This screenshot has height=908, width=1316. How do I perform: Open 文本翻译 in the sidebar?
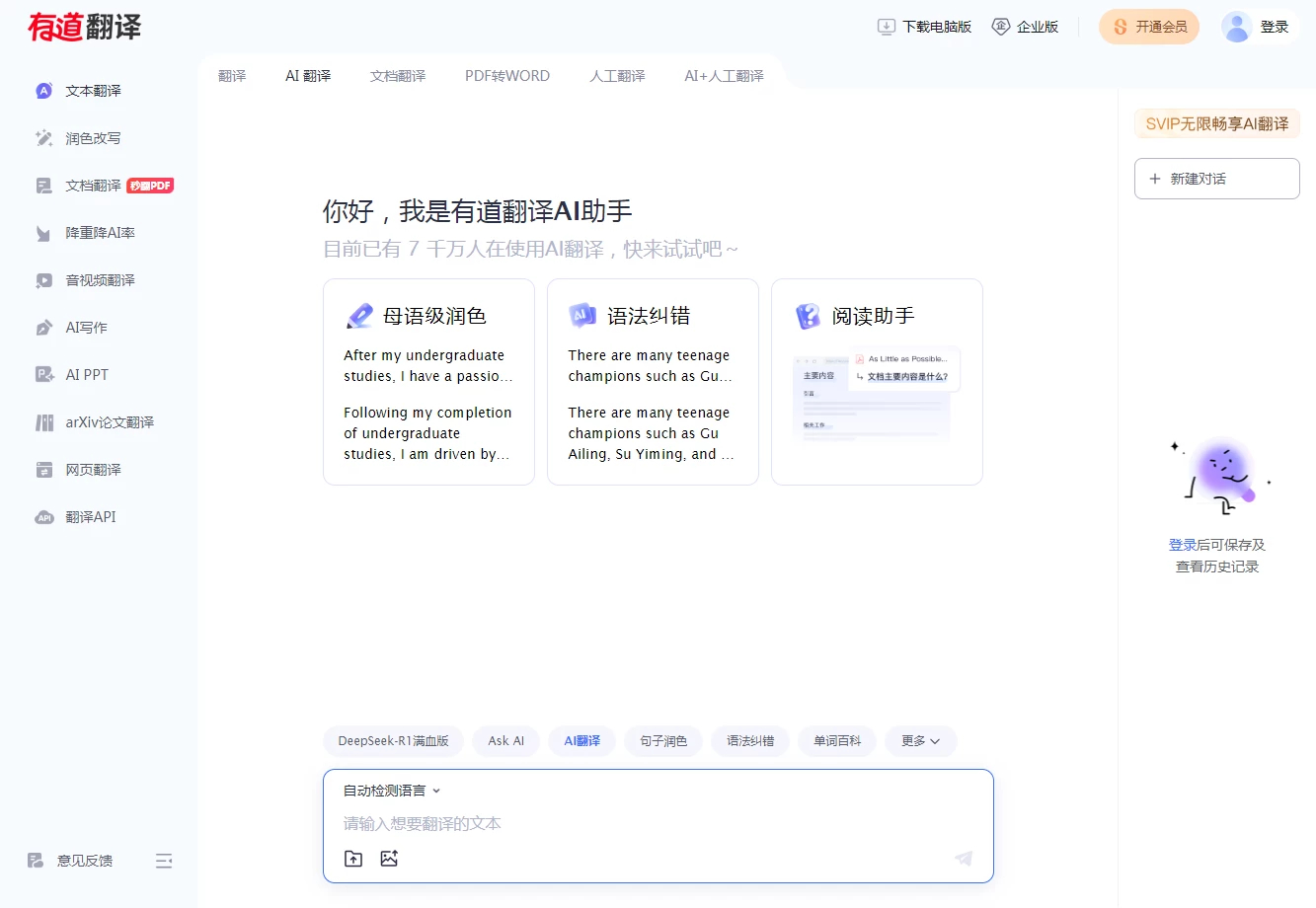point(93,91)
